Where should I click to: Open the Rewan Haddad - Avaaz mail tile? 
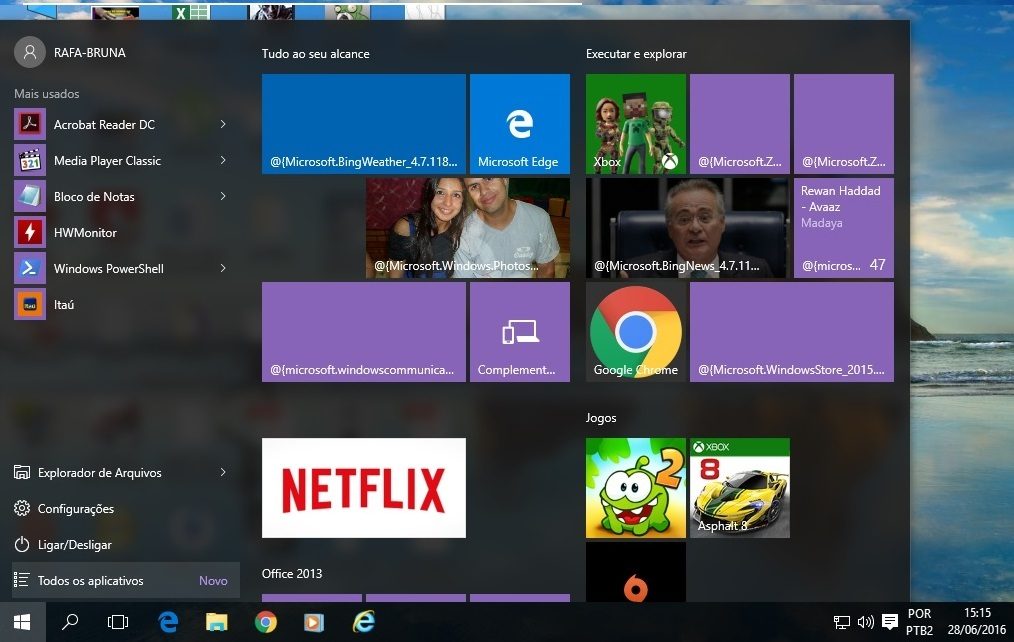(x=844, y=228)
